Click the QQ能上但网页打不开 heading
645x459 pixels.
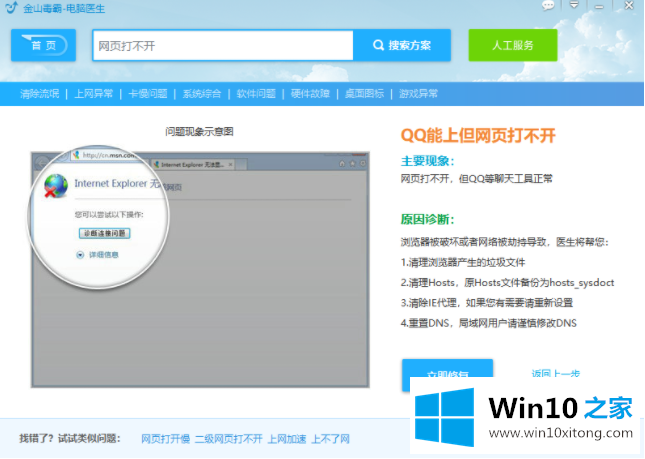coord(478,135)
